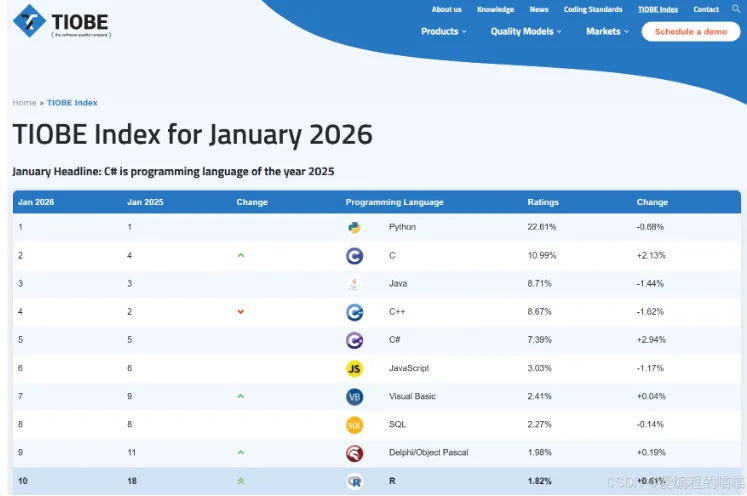Open the Knowledge menu item
This screenshot has width=747, height=496.
pos(495,10)
